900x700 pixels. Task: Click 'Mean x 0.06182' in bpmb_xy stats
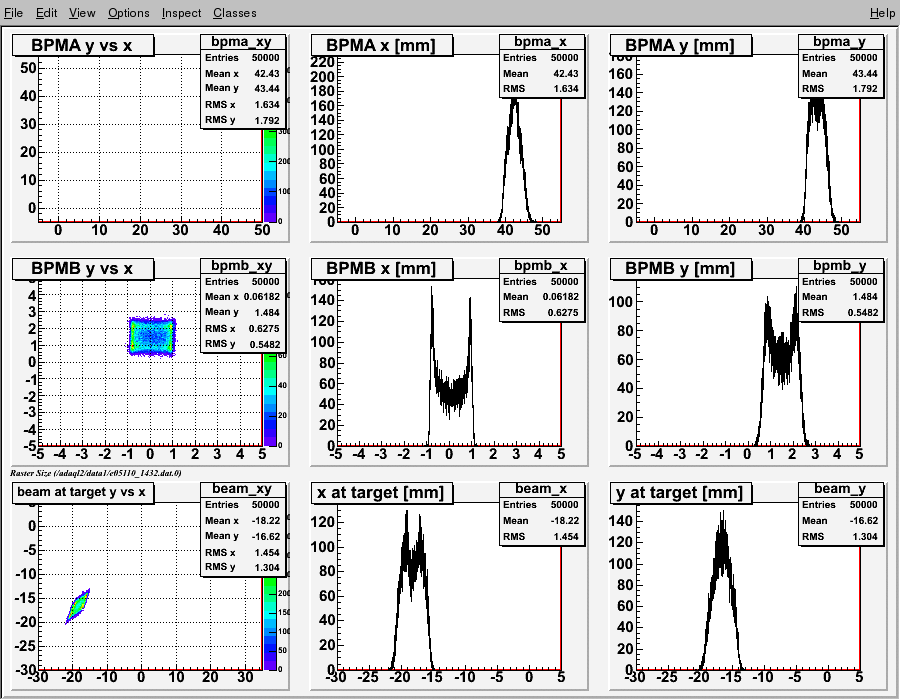coord(242,297)
